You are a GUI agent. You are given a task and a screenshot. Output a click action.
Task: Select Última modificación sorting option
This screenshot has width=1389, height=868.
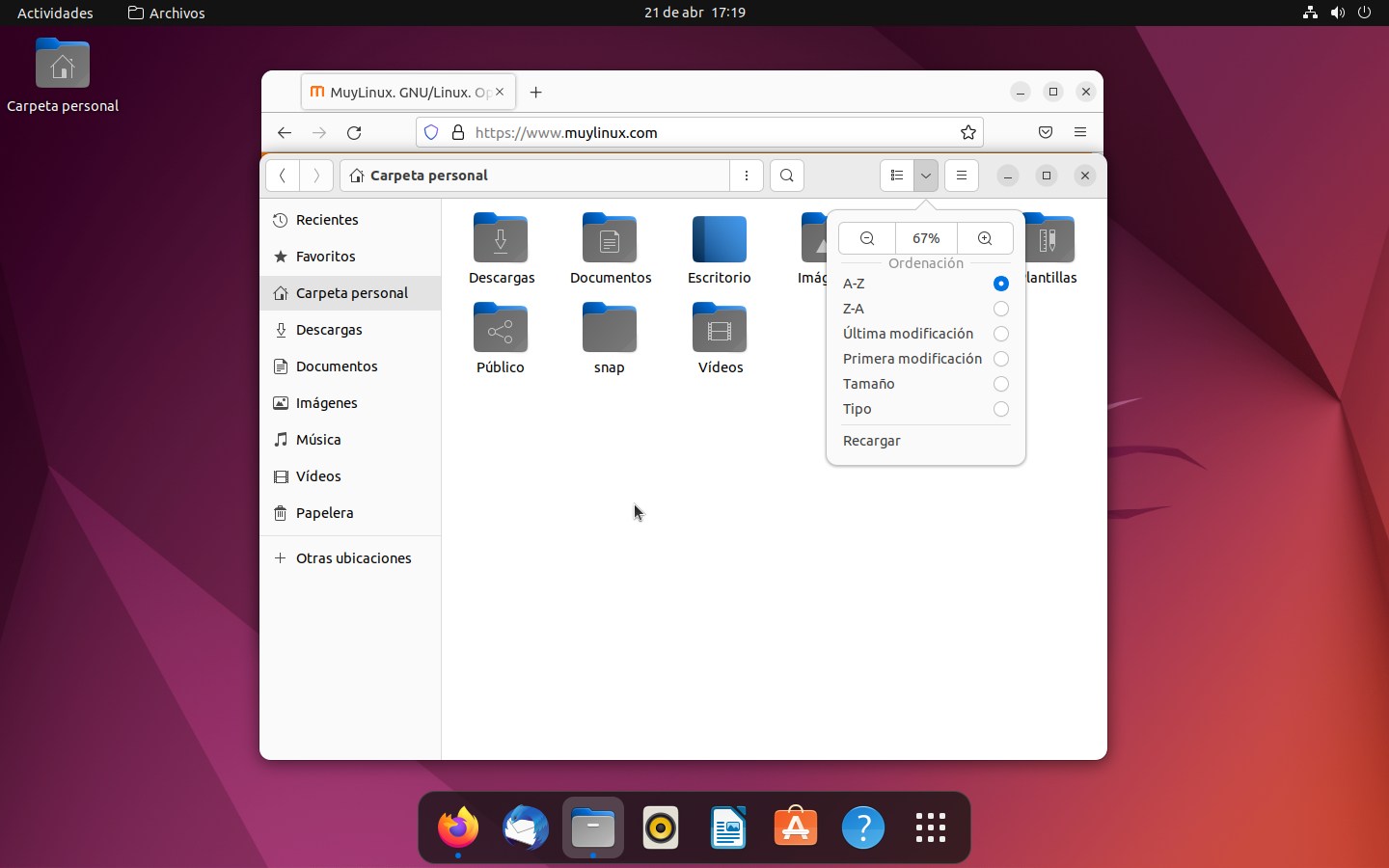click(1000, 334)
